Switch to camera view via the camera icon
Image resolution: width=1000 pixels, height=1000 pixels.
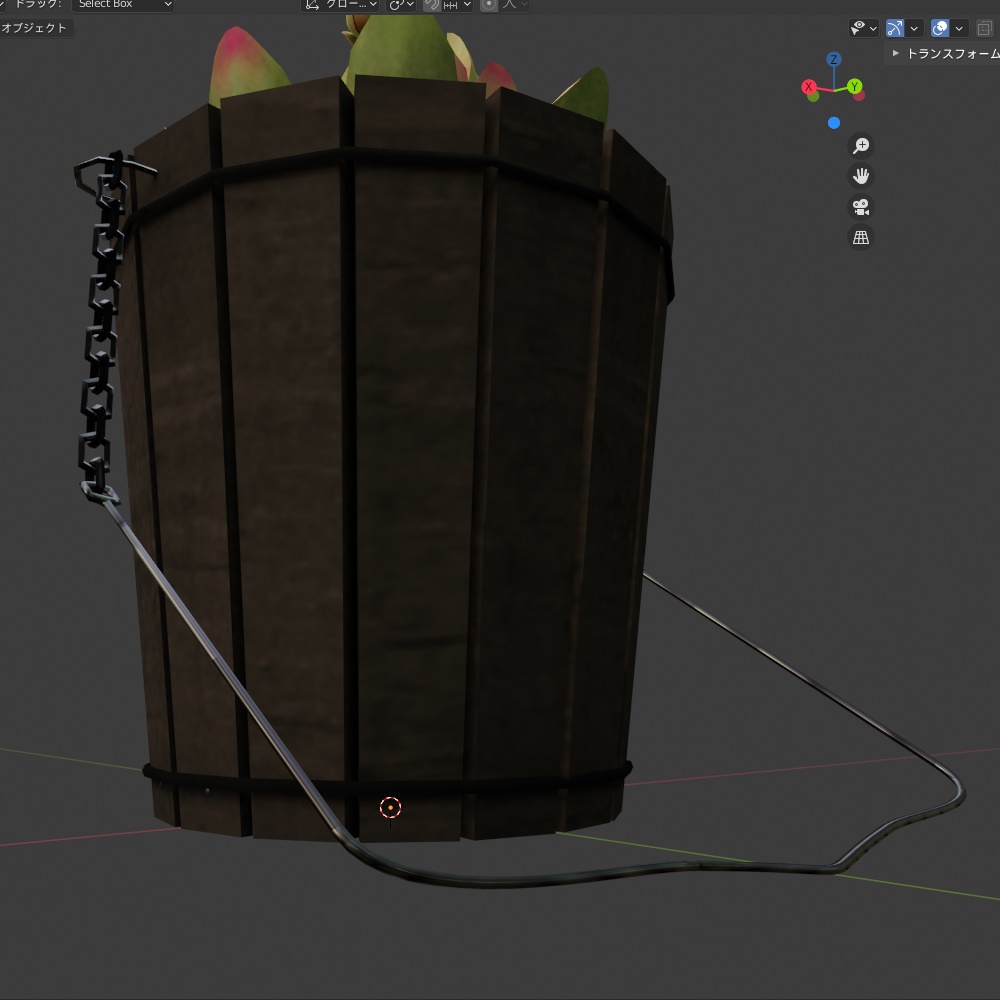(x=861, y=207)
